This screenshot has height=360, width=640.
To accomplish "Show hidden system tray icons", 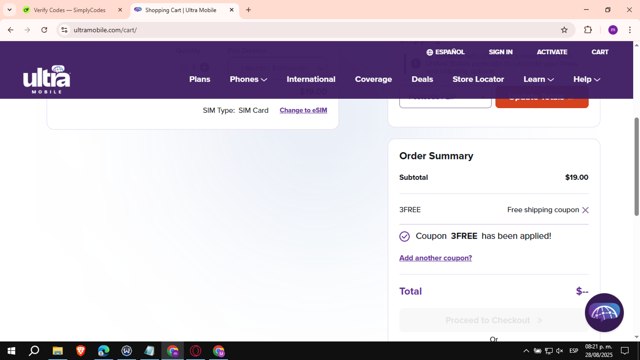I will click(526, 351).
